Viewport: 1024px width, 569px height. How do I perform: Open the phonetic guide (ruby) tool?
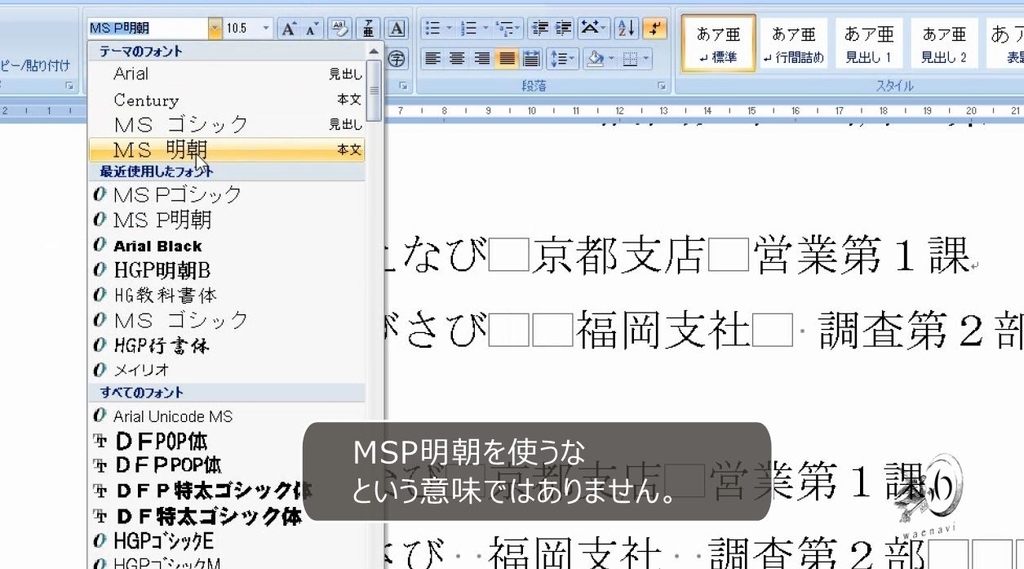pyautogui.click(x=369, y=29)
